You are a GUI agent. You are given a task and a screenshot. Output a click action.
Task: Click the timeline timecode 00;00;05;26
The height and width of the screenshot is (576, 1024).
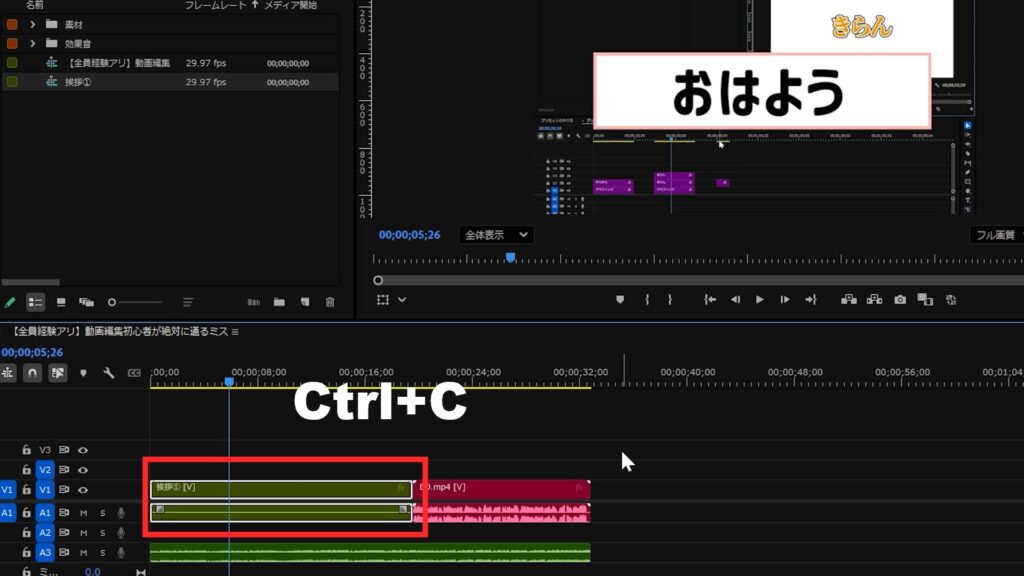pyautogui.click(x=32, y=353)
